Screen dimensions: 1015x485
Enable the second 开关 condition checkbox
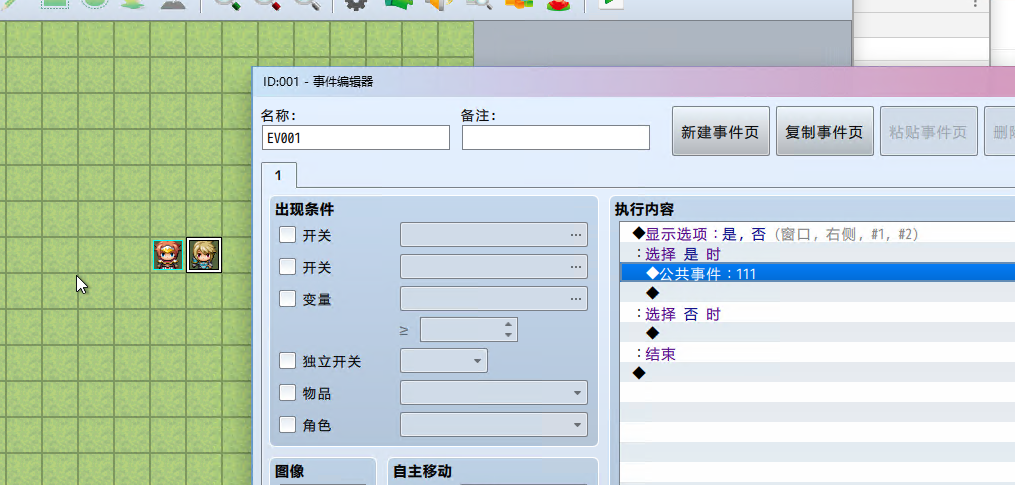(287, 266)
